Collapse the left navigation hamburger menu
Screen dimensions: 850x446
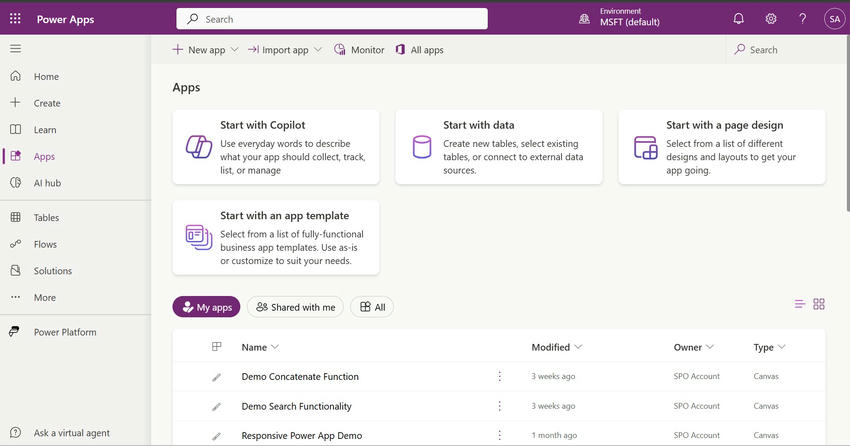(15, 49)
